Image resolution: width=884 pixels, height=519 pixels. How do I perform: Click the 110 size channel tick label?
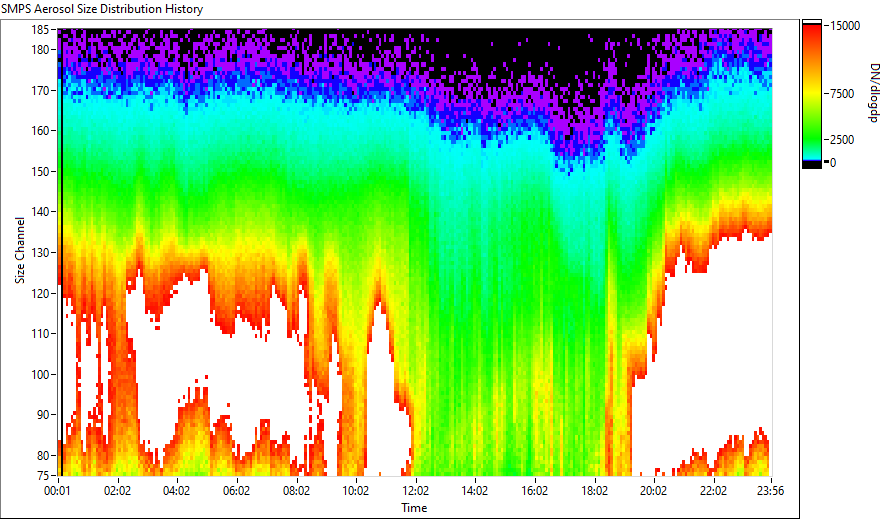[40, 334]
